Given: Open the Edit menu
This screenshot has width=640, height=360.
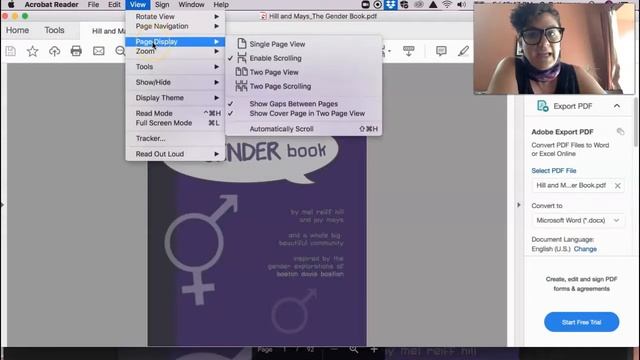Looking at the screenshot, I should pyautogui.click(x=114, y=4).
